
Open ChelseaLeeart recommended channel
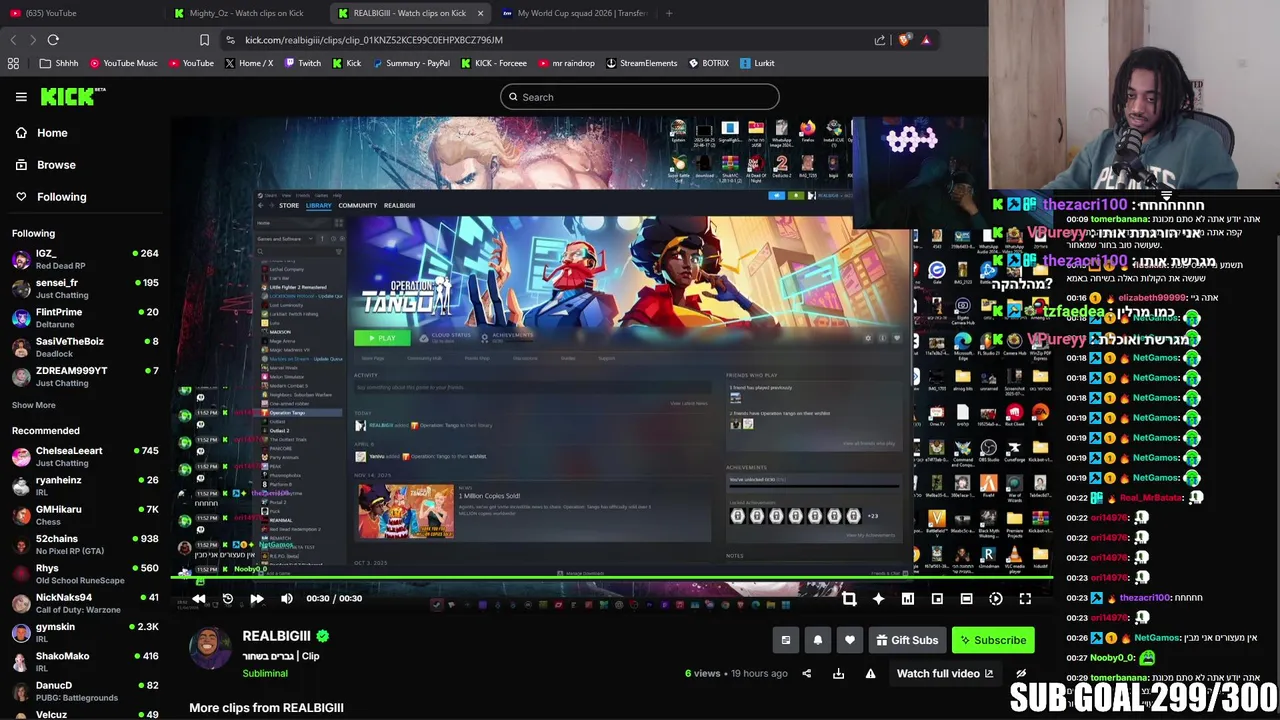(x=85, y=456)
